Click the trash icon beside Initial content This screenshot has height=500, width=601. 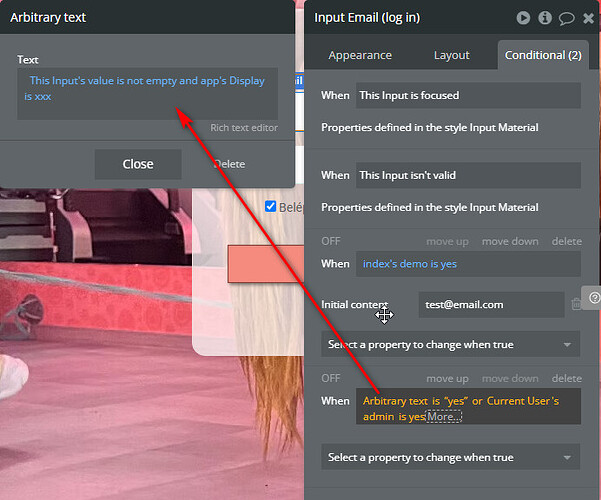[x=576, y=304]
